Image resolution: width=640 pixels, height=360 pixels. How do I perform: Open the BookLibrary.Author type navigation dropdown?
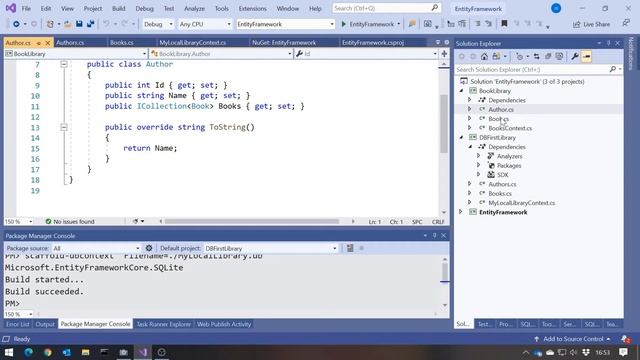(221, 53)
